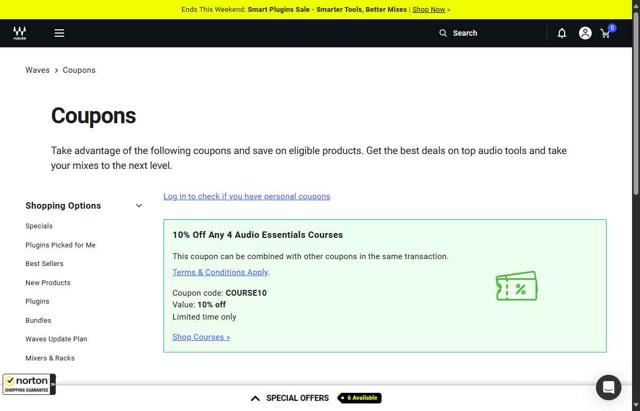Follow the Shop Courses link
Image resolution: width=640 pixels, height=411 pixels.
point(201,337)
